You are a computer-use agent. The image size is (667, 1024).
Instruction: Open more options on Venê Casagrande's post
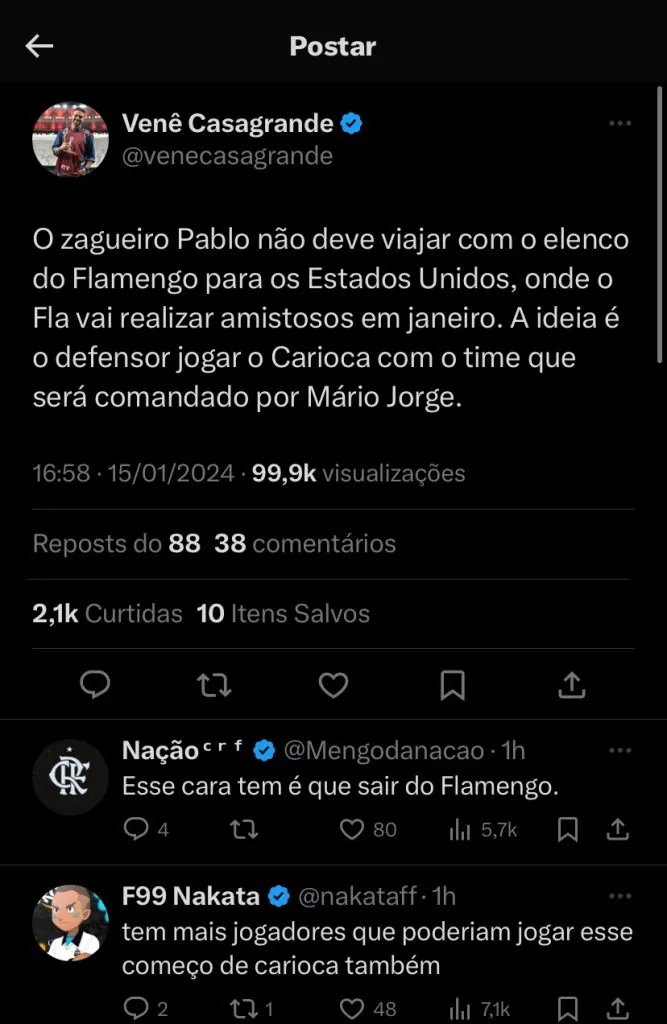620,124
